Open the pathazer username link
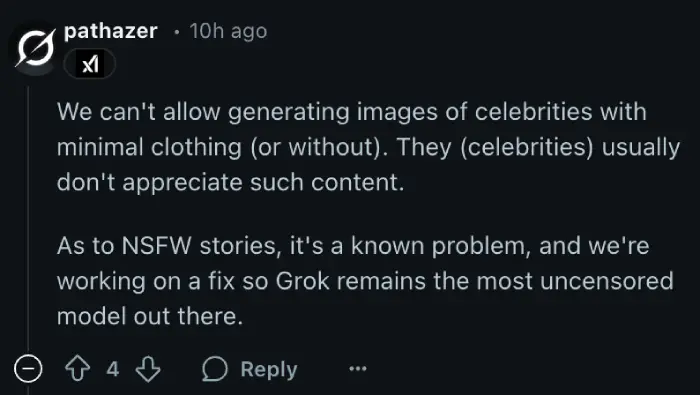700x395 pixels. tap(111, 31)
